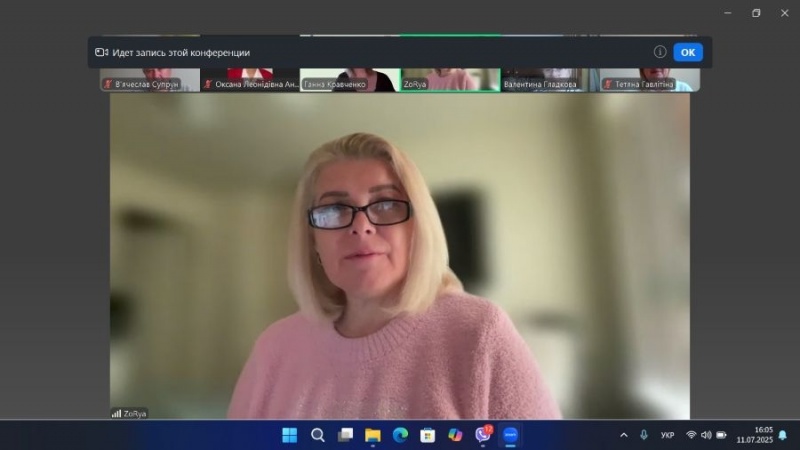Open the recording info icon

(660, 52)
